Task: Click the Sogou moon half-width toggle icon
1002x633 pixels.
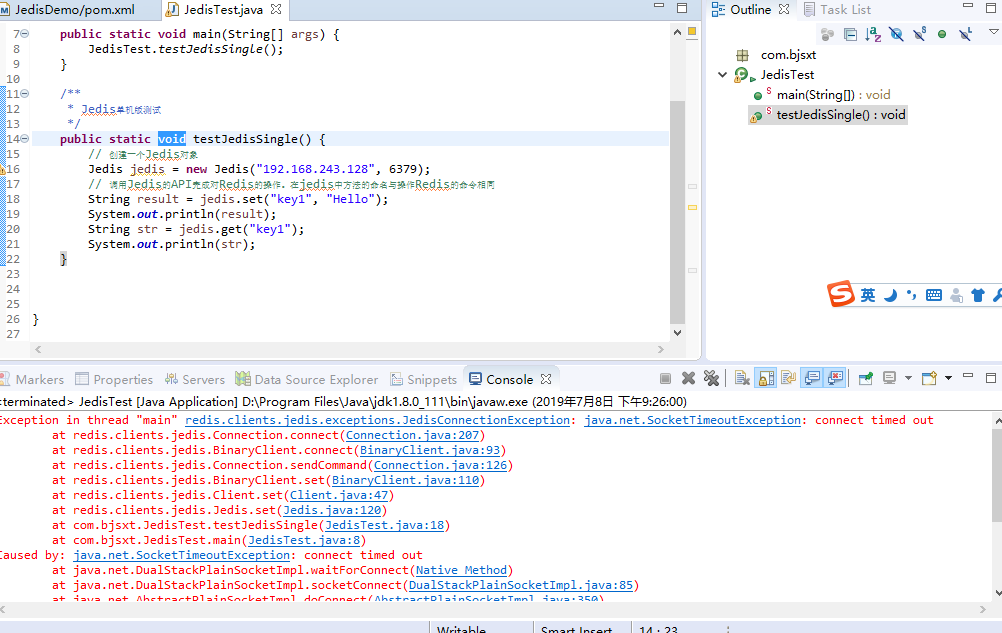Action: pos(890,295)
